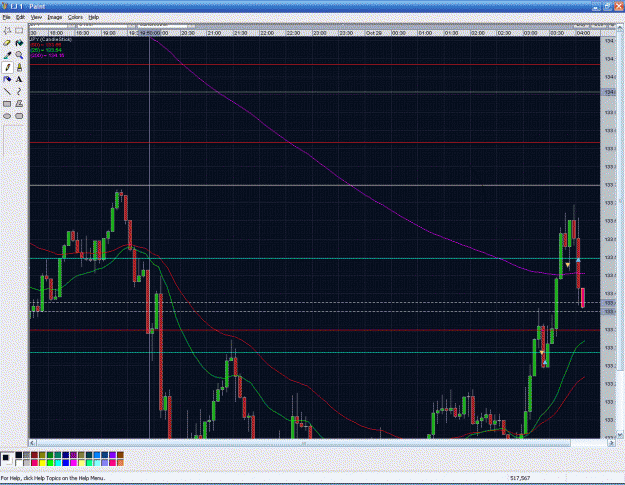This screenshot has height=485, width=625.
Task: Select the brown palette swatch
Action: [120, 455]
